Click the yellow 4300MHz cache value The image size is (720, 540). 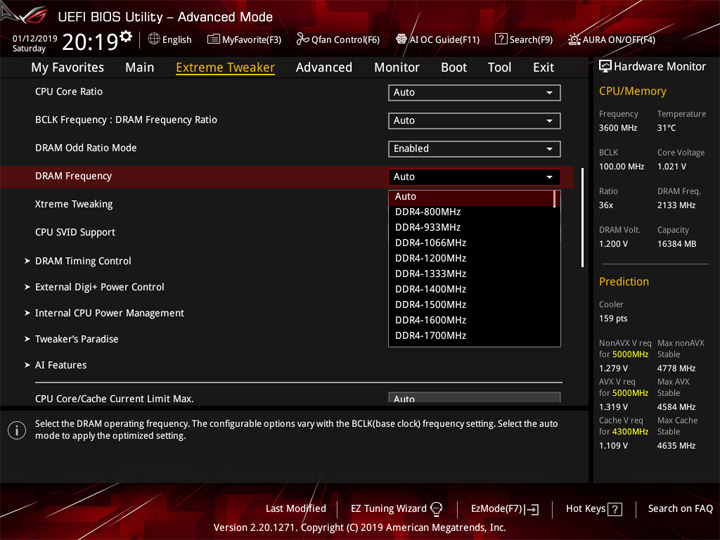pos(630,432)
